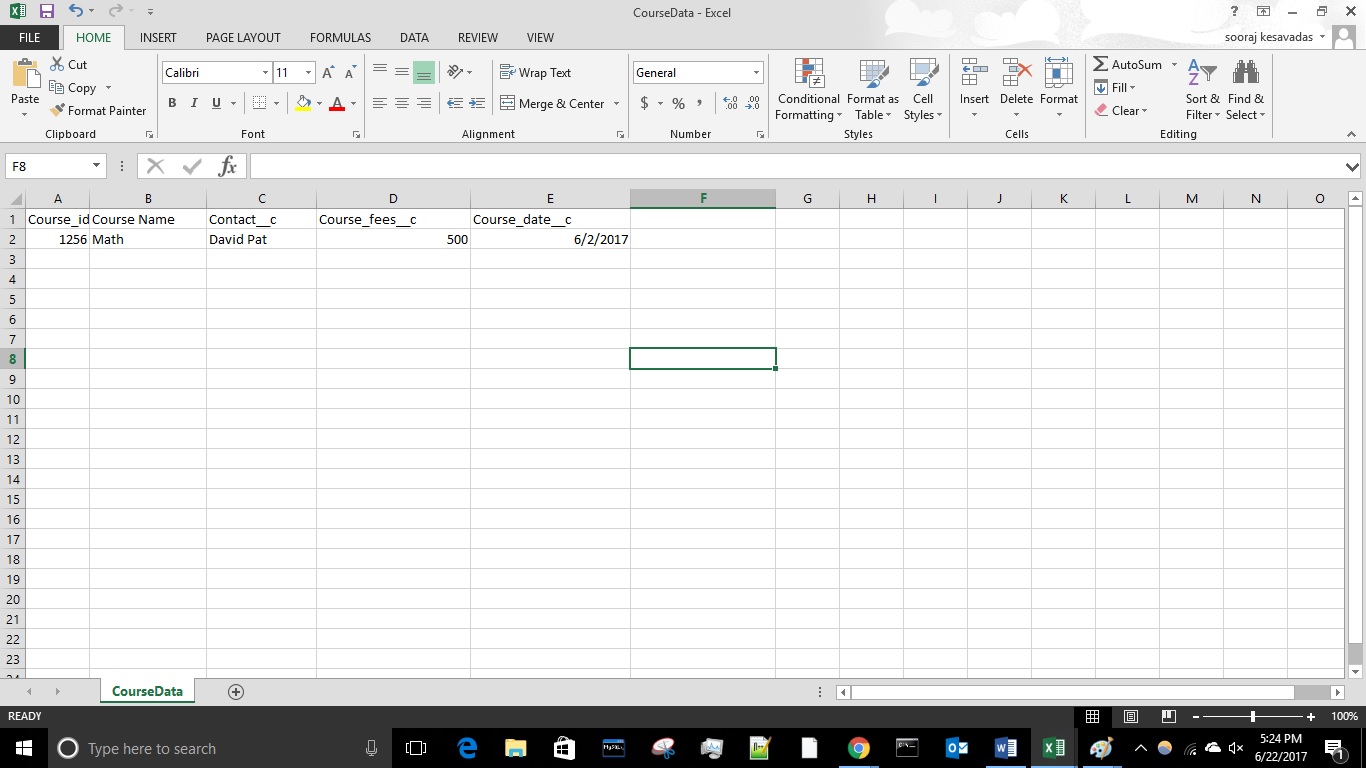
Task: Expand the General number format dropdown
Action: (756, 73)
